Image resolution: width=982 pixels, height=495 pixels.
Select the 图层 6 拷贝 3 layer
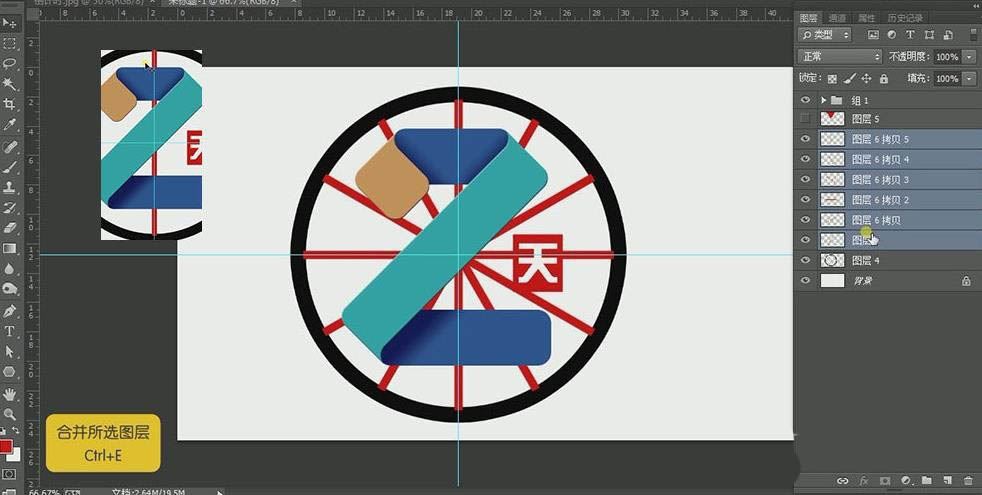tap(880, 180)
